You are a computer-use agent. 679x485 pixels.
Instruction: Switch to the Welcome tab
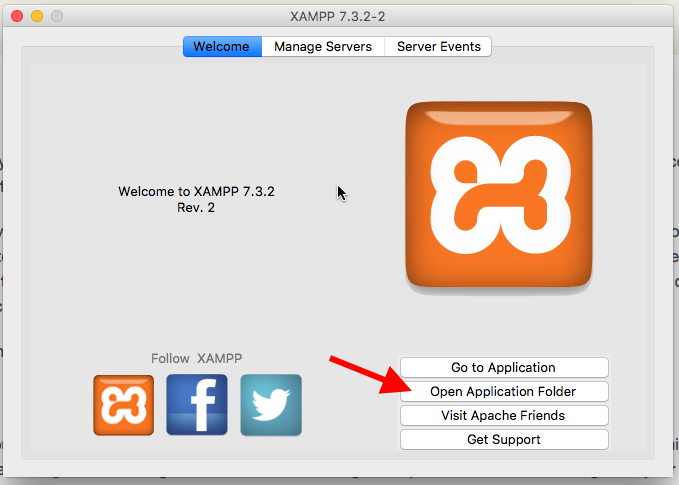tap(223, 46)
